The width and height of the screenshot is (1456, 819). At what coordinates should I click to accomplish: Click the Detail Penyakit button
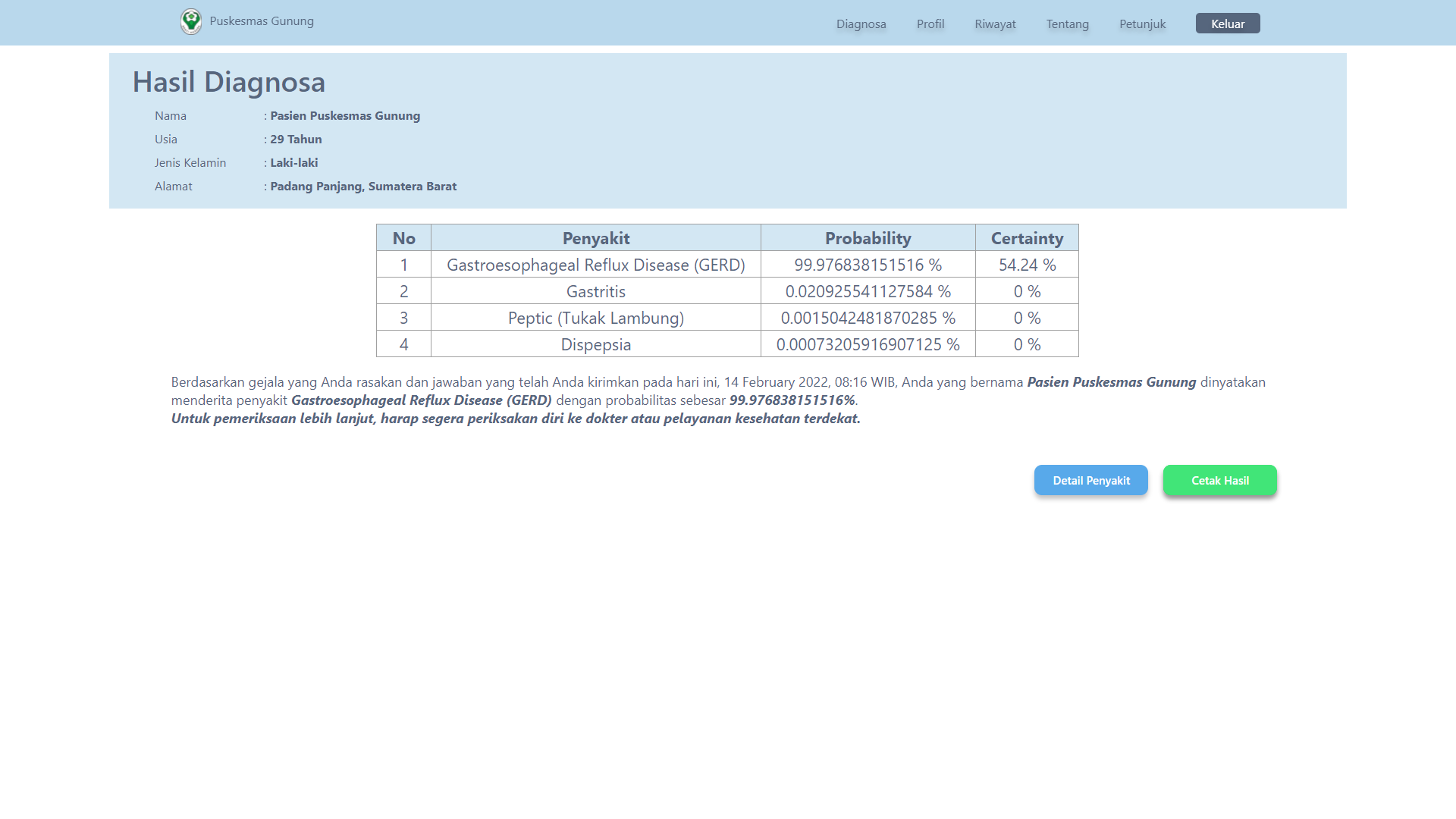pos(1090,480)
